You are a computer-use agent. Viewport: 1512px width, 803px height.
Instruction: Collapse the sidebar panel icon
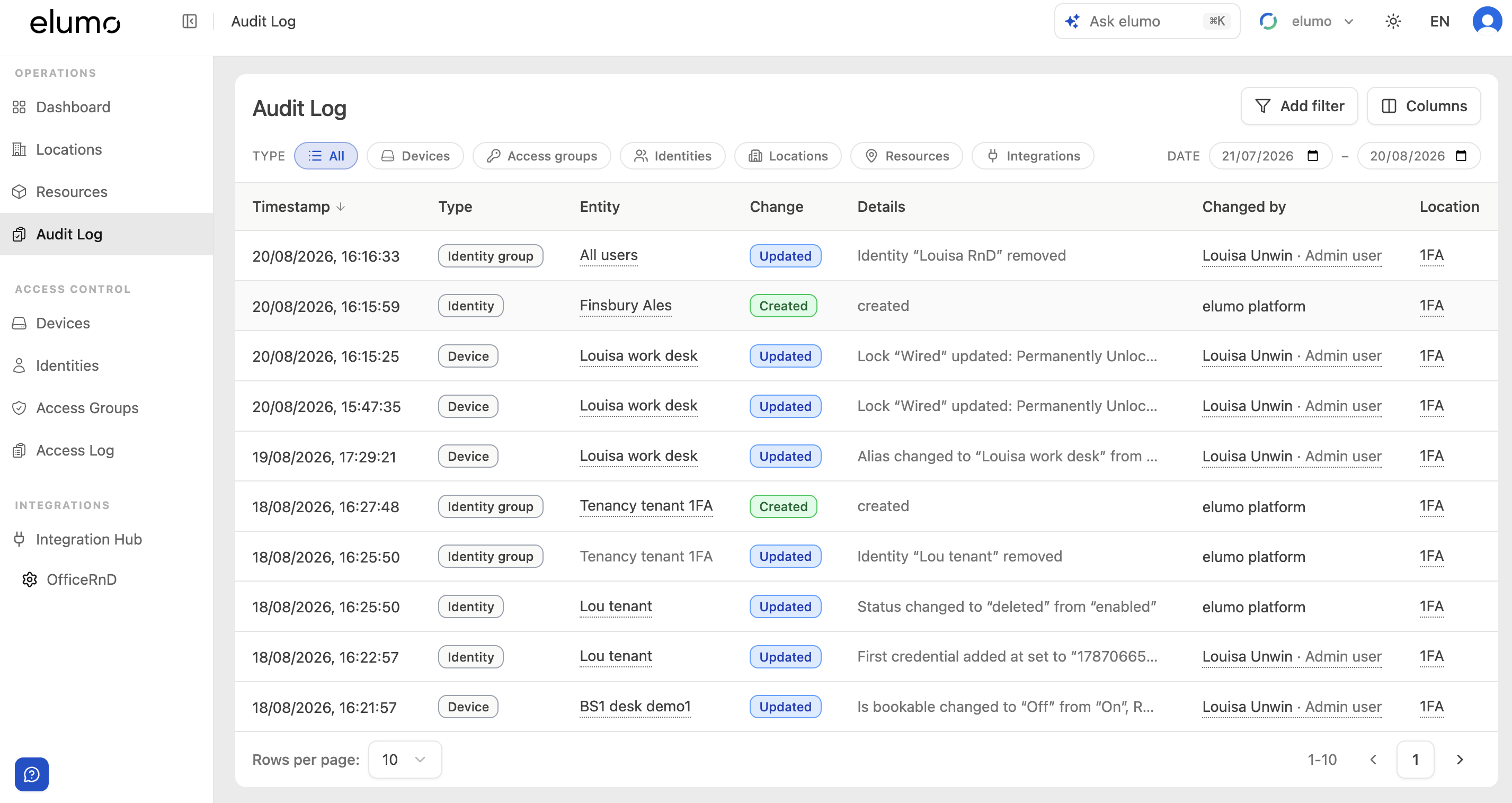point(189,22)
